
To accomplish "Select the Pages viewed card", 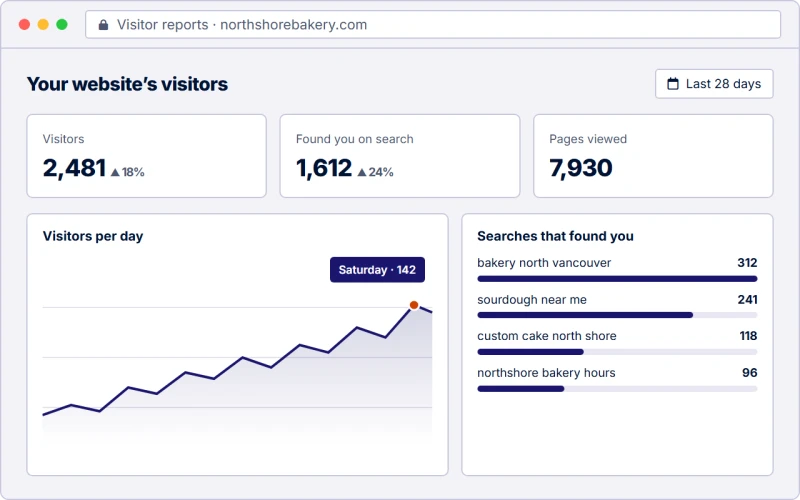I will (653, 156).
